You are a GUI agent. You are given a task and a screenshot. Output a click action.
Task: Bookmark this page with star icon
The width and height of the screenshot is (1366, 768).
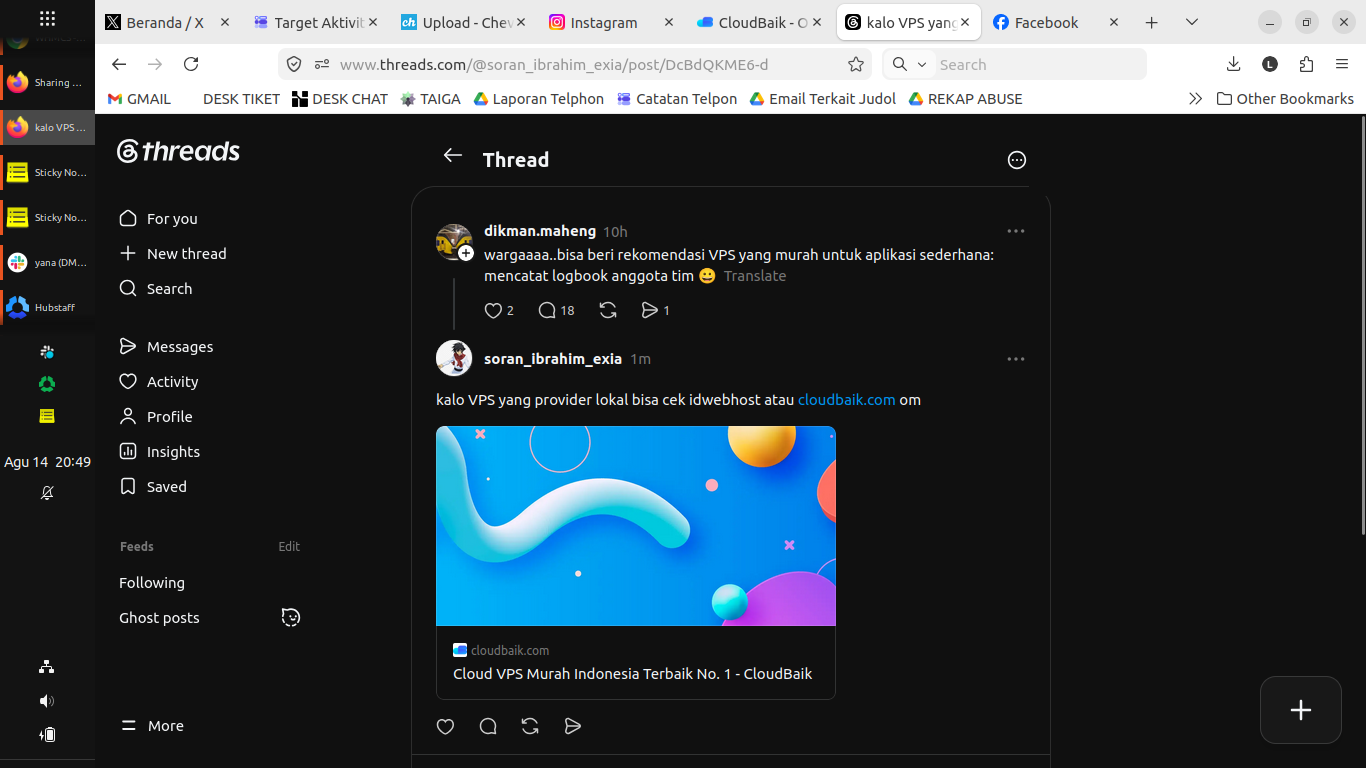point(856,64)
